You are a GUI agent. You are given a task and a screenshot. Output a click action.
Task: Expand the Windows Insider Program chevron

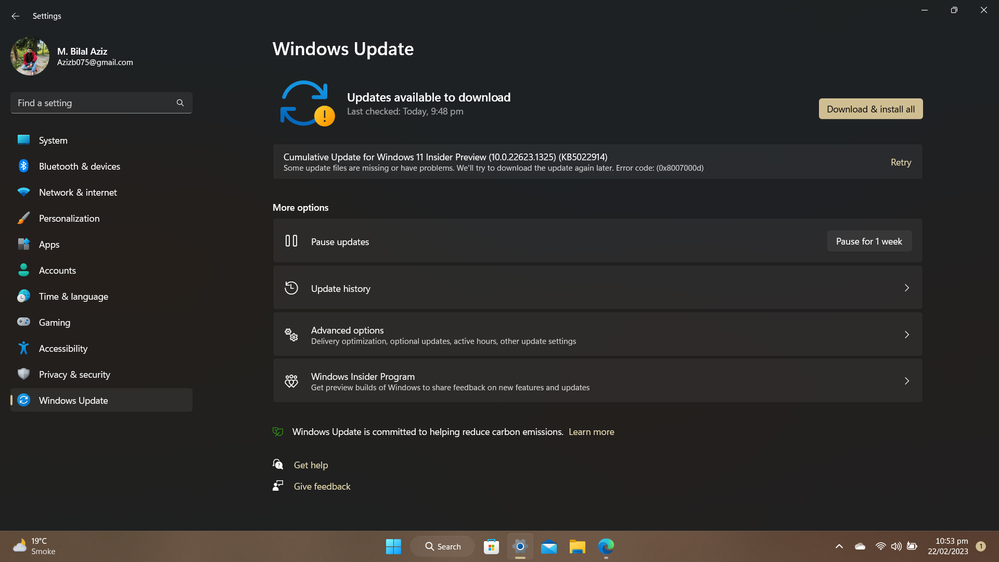pyautogui.click(x=907, y=381)
